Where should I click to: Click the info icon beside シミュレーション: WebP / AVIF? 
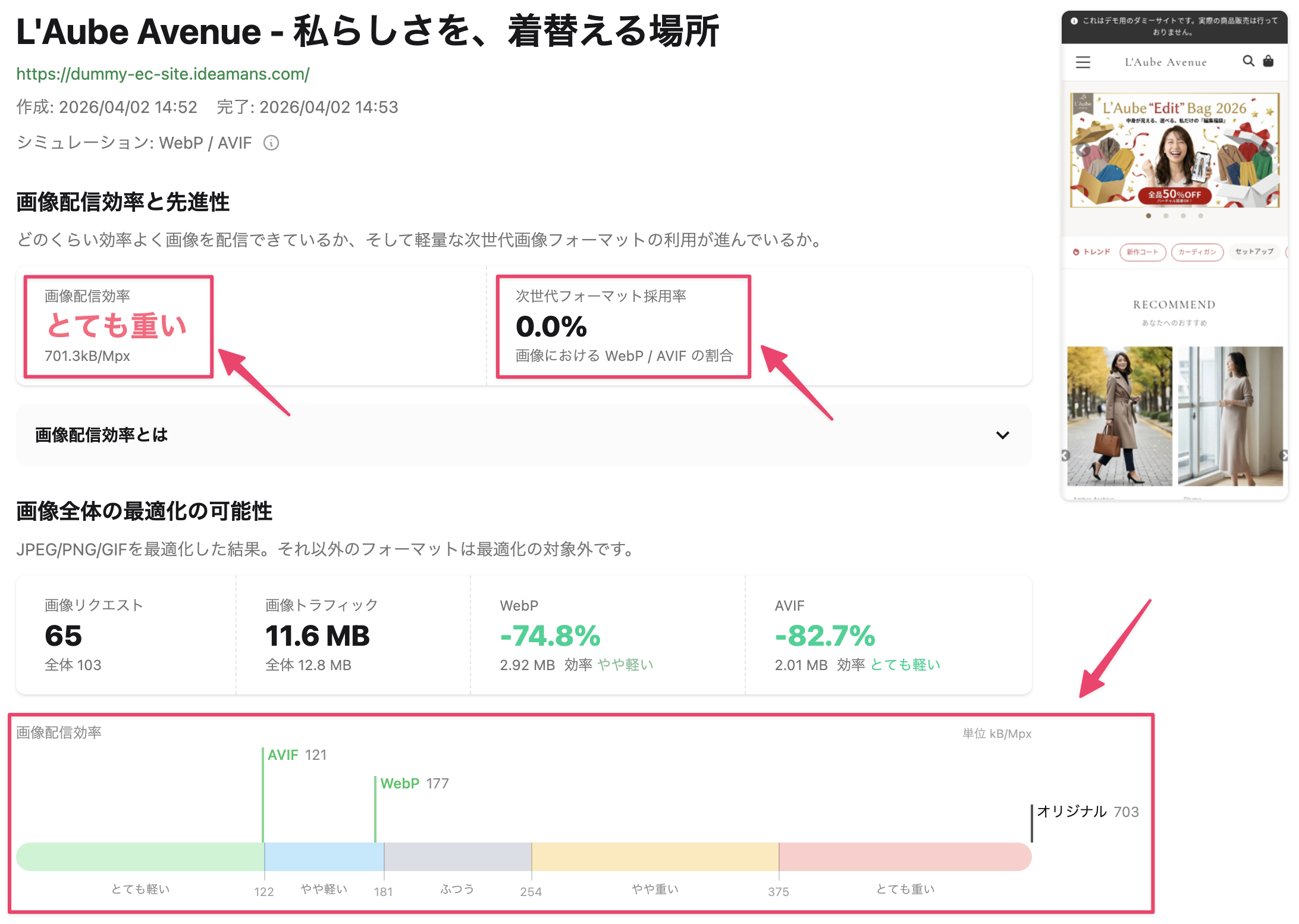coord(271,143)
